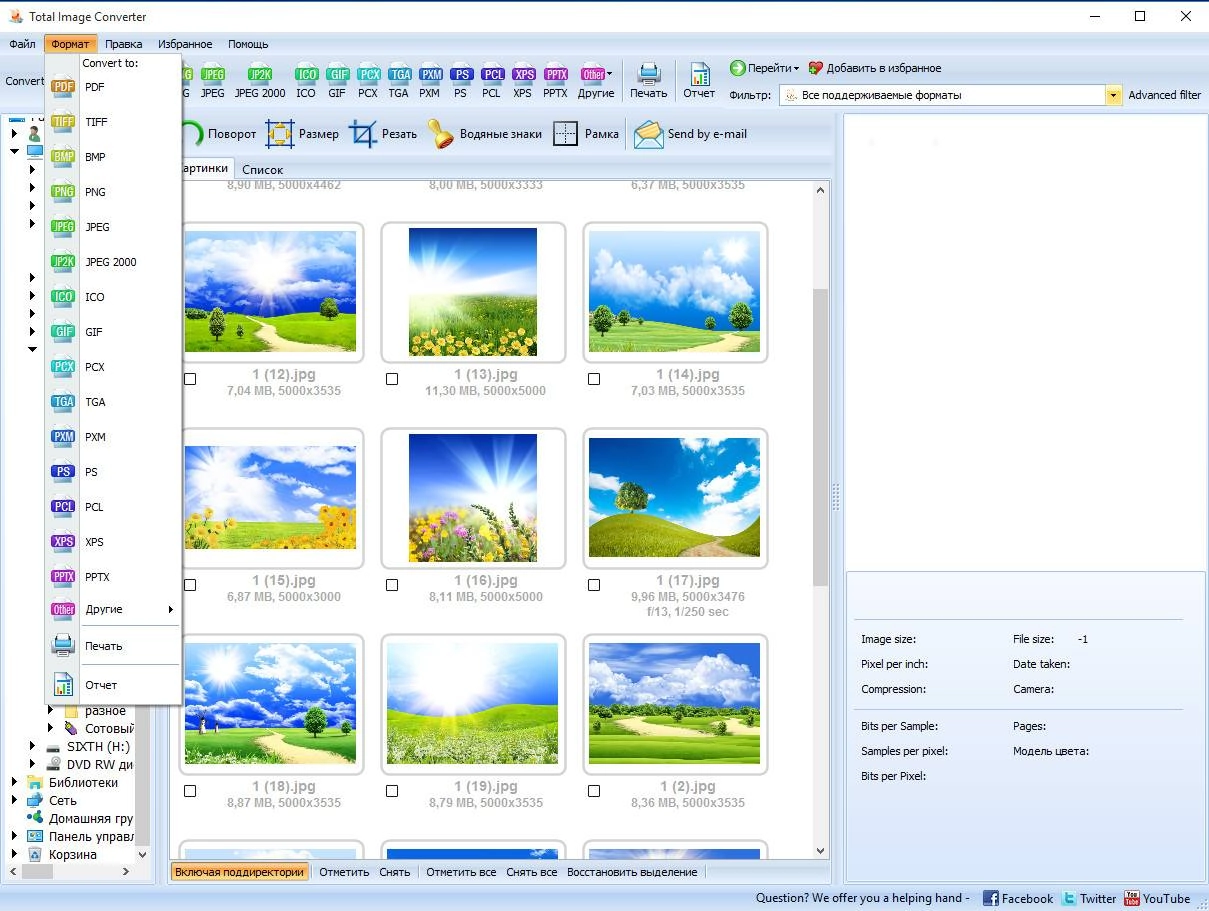Check the box for 1 (2).jpg
The image size is (1209, 911).
pos(594,791)
